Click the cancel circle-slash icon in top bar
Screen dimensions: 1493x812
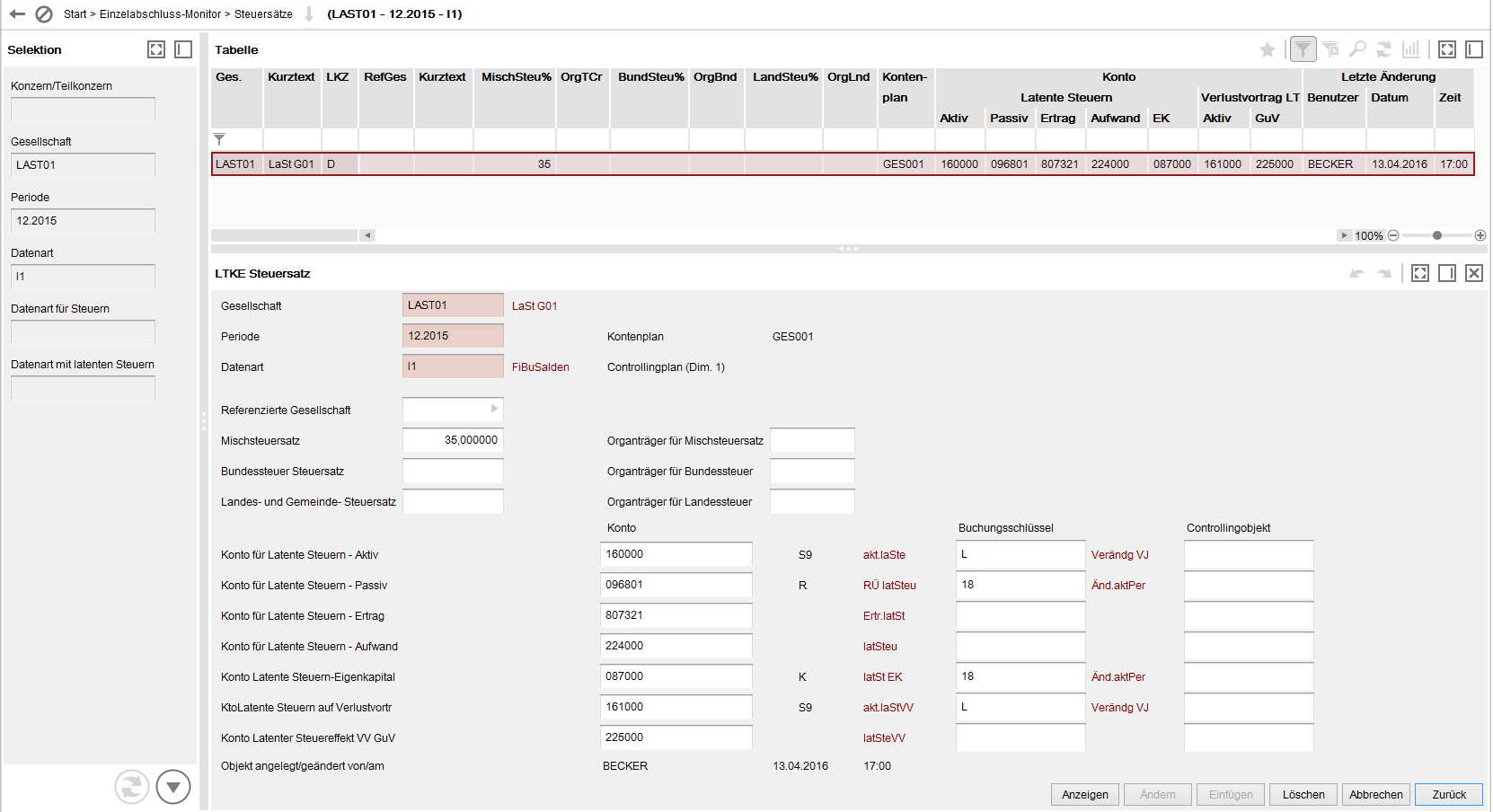[44, 14]
